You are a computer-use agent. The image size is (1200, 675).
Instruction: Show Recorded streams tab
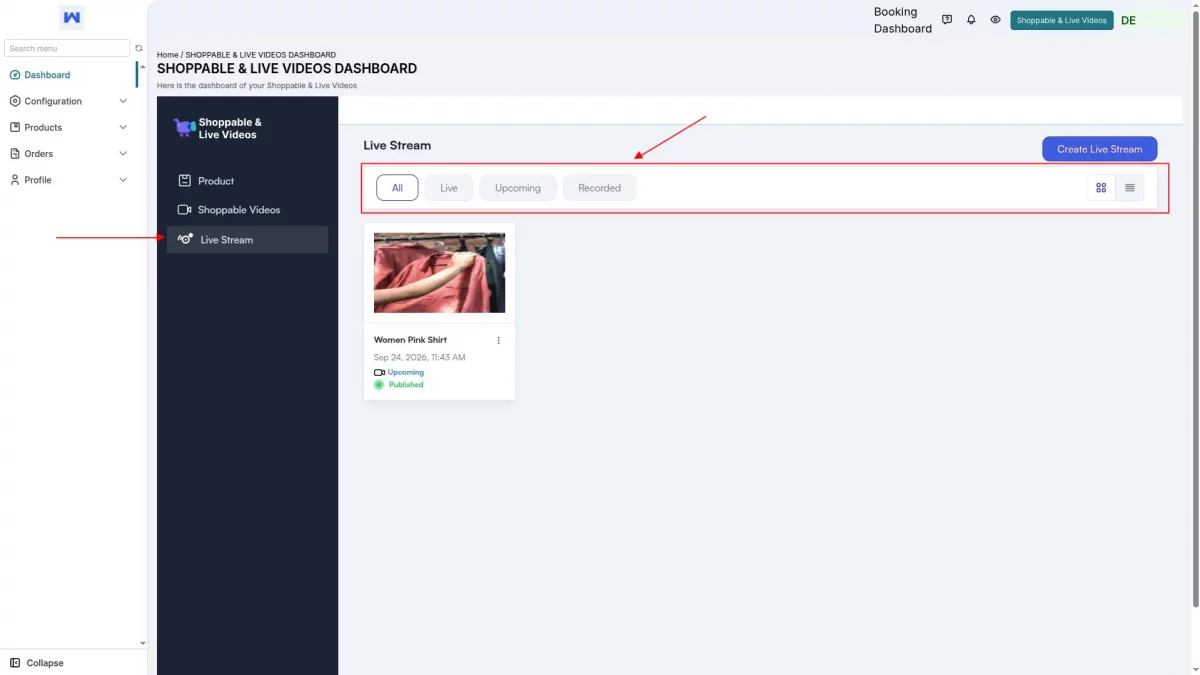(599, 188)
